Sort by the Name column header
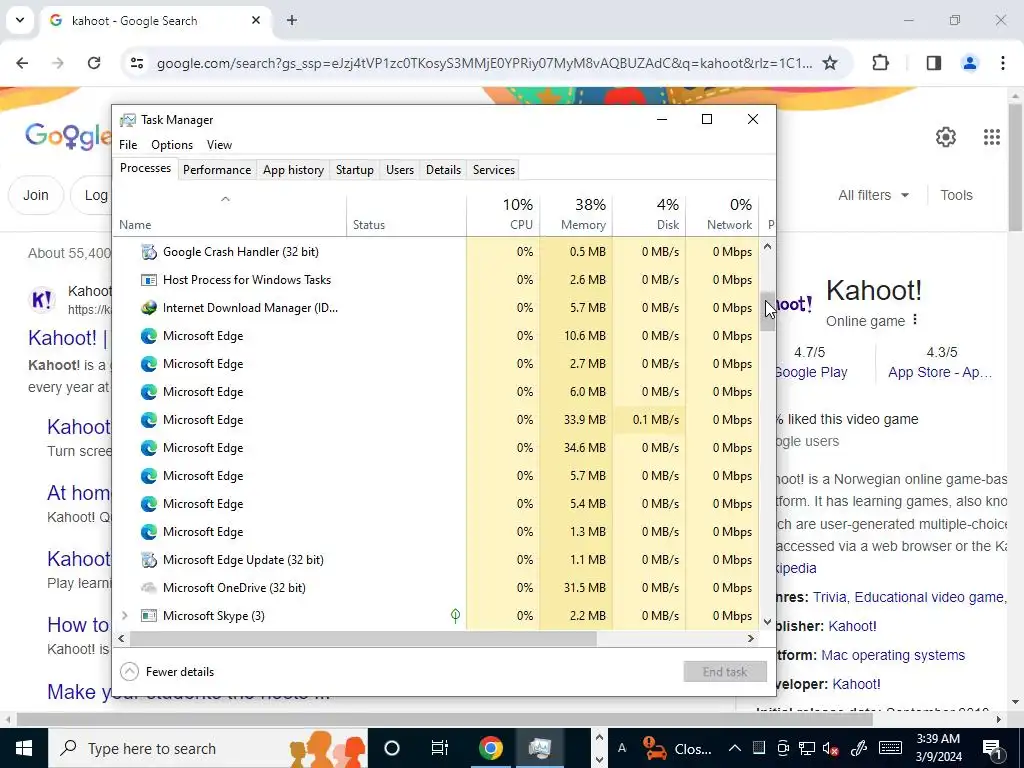Screen dimensions: 1024x768 230,214
